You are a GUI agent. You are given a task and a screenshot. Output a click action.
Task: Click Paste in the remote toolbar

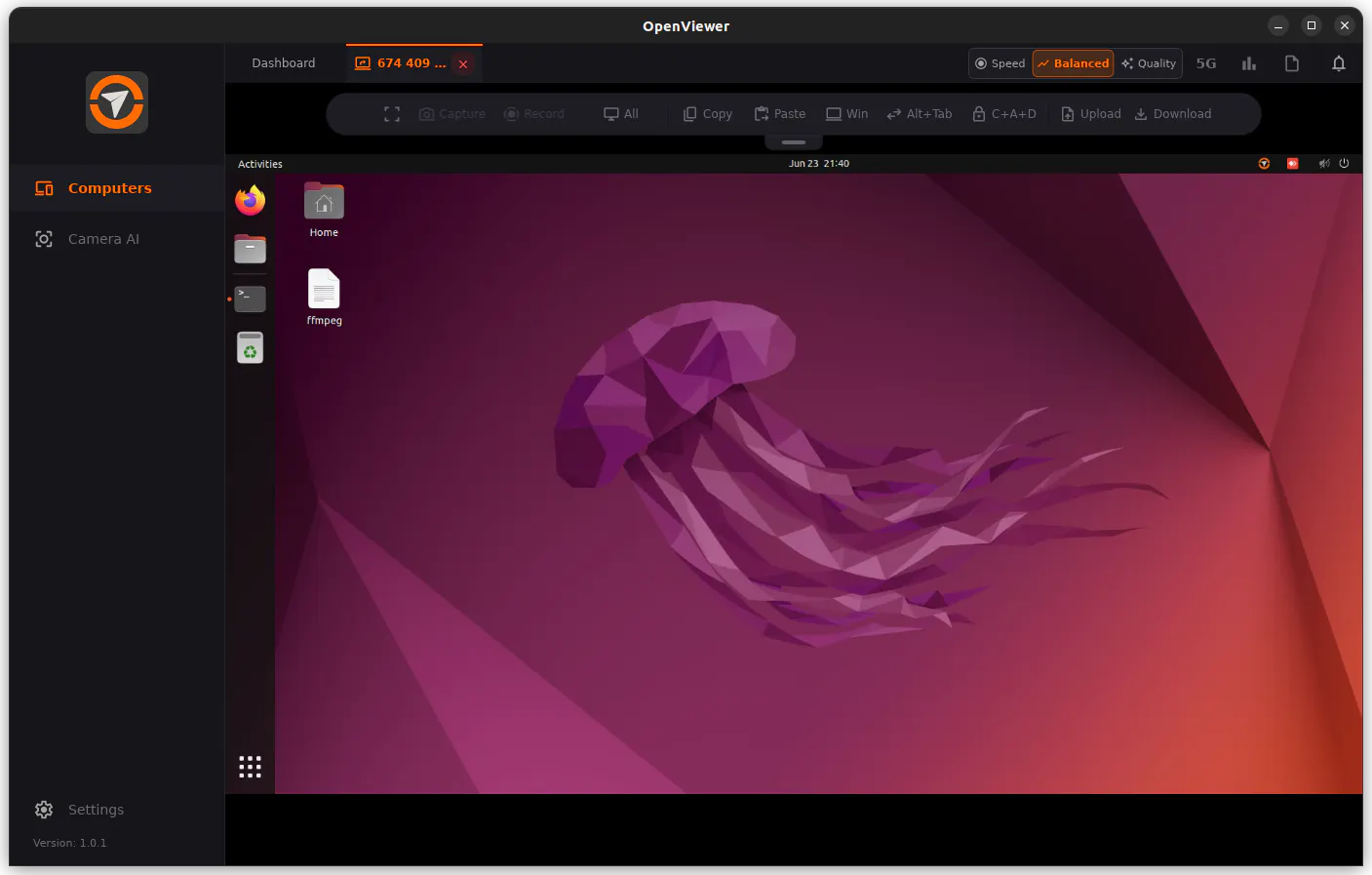[x=780, y=114]
